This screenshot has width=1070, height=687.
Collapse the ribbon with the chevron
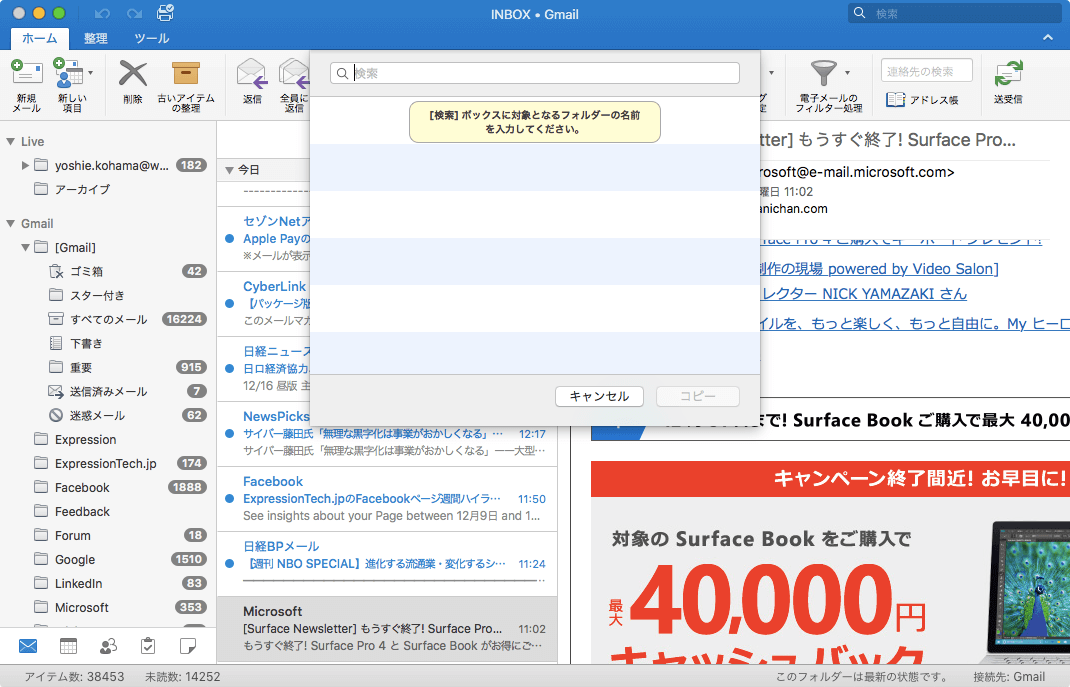pyautogui.click(x=1047, y=38)
